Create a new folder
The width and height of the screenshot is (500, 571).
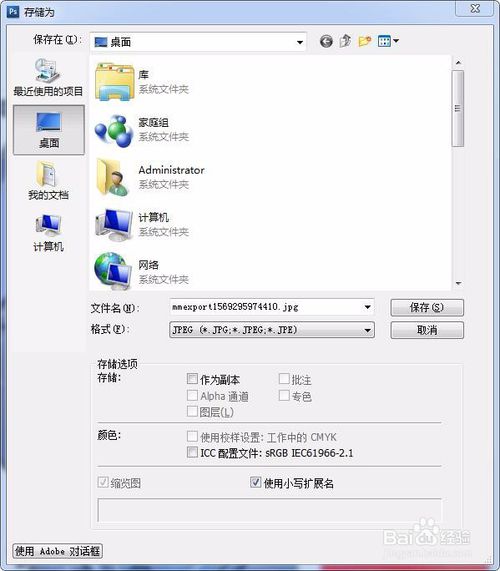pos(365,41)
